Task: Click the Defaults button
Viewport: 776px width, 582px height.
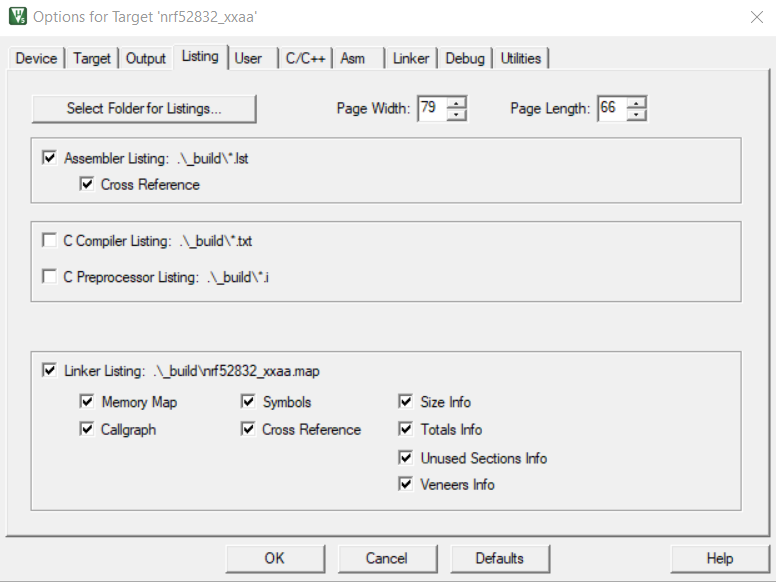Action: [500, 559]
